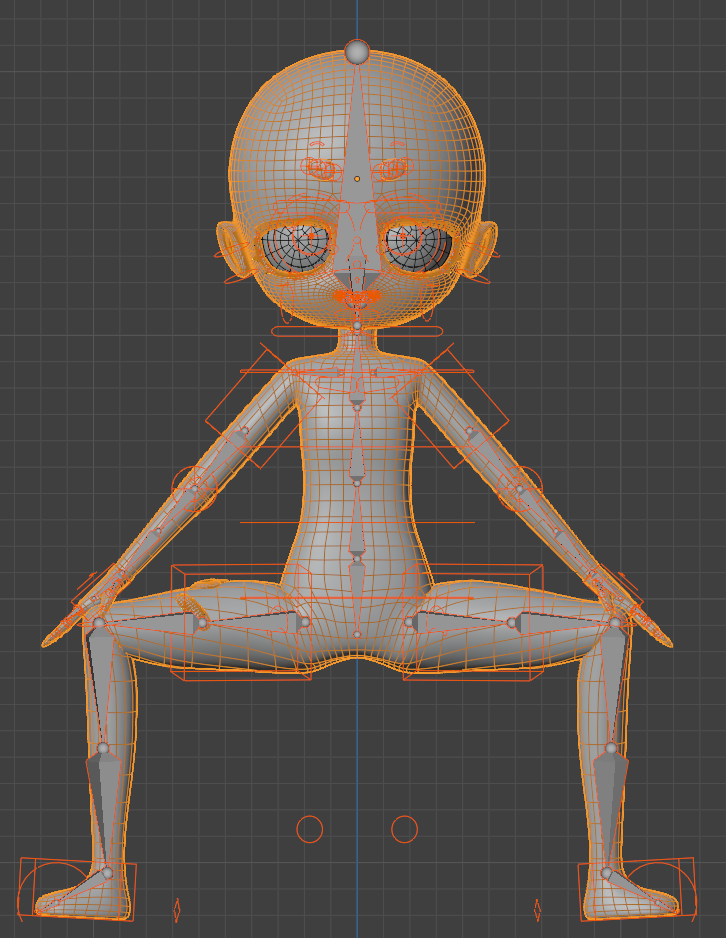Image resolution: width=726 pixels, height=938 pixels.
Task: Click the circle control on viewer's right between the legs
Action: 404,829
